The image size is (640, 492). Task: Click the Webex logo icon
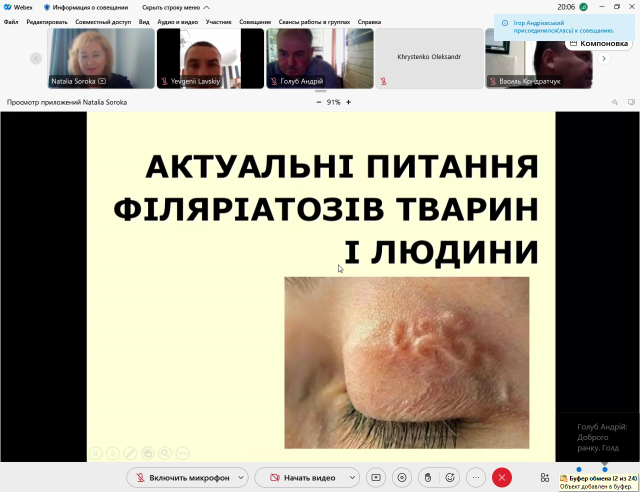pos(7,7)
